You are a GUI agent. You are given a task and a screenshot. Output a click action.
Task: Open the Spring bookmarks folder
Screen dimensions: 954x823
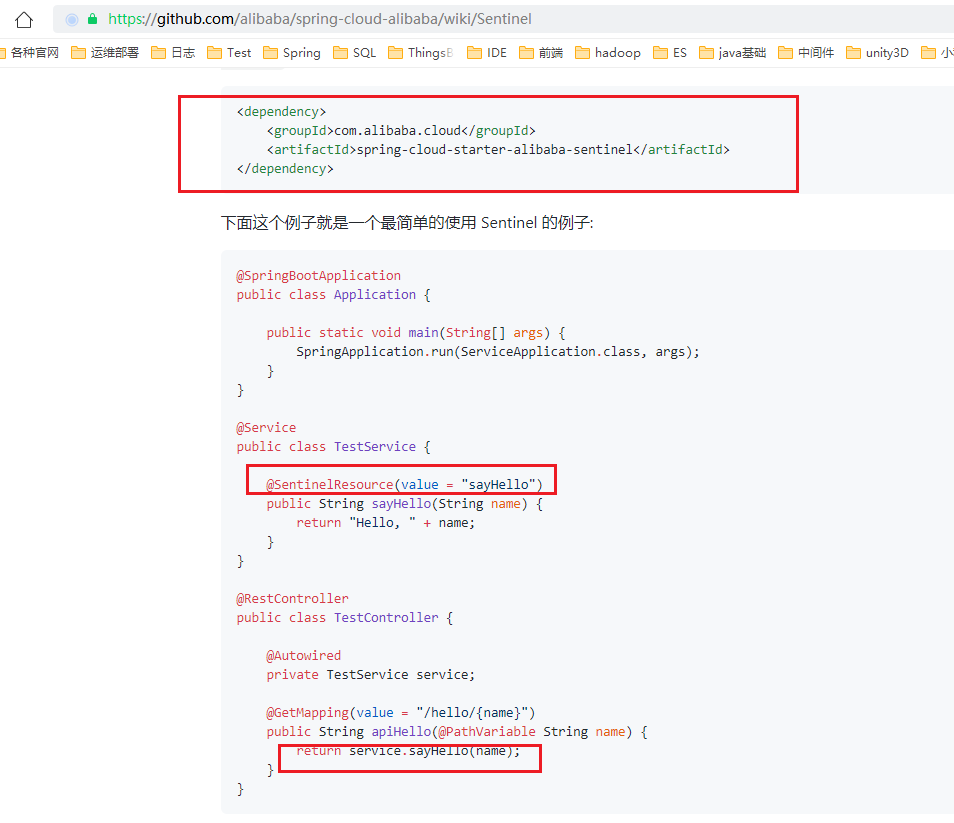[x=291, y=52]
